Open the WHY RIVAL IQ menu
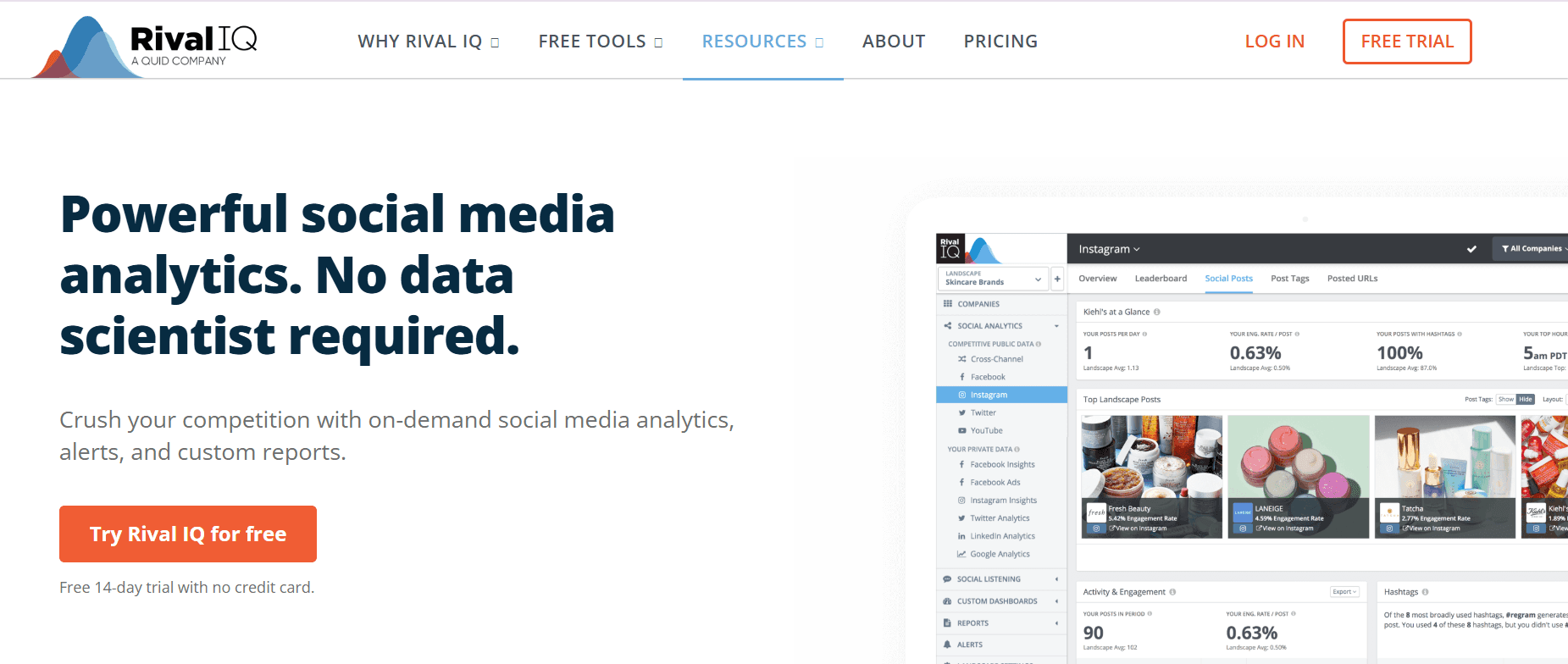This screenshot has width=1568, height=664. coord(429,41)
